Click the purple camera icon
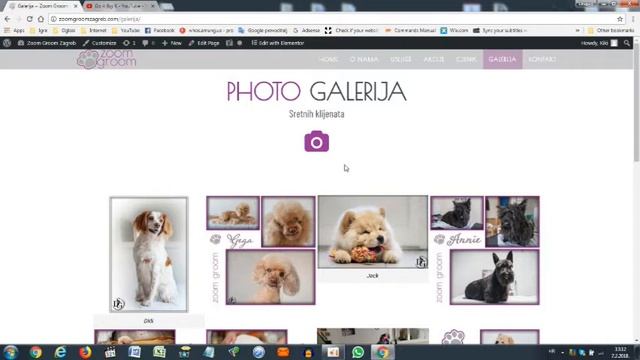The width and height of the screenshot is (640, 360). (317, 141)
